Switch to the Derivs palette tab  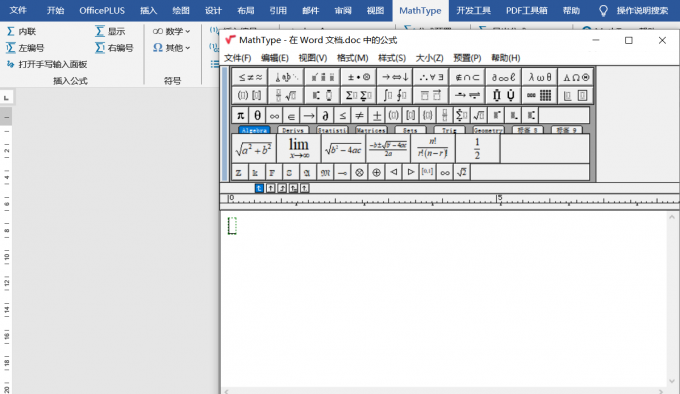tap(293, 130)
